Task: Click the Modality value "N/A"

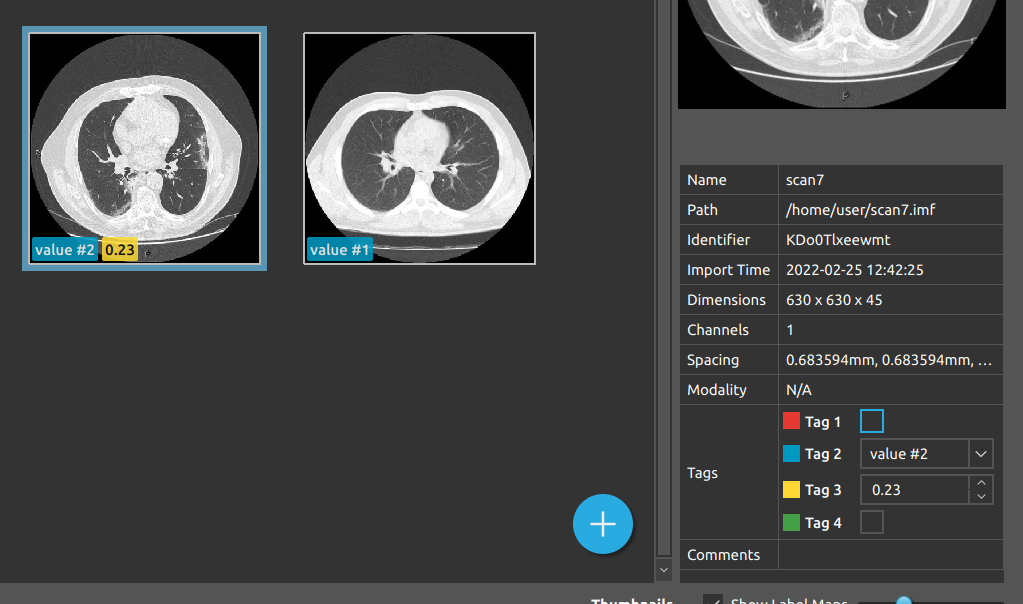Action: pos(799,390)
